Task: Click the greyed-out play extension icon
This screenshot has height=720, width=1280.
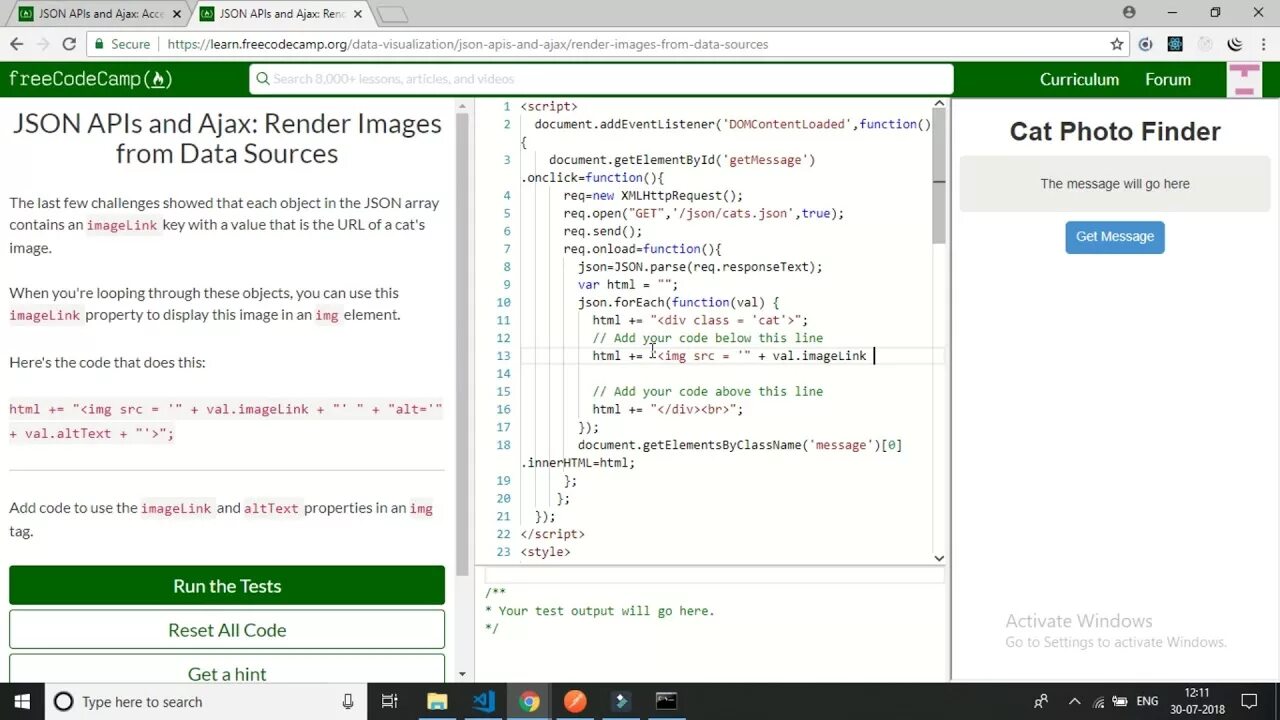Action: coord(1205,44)
